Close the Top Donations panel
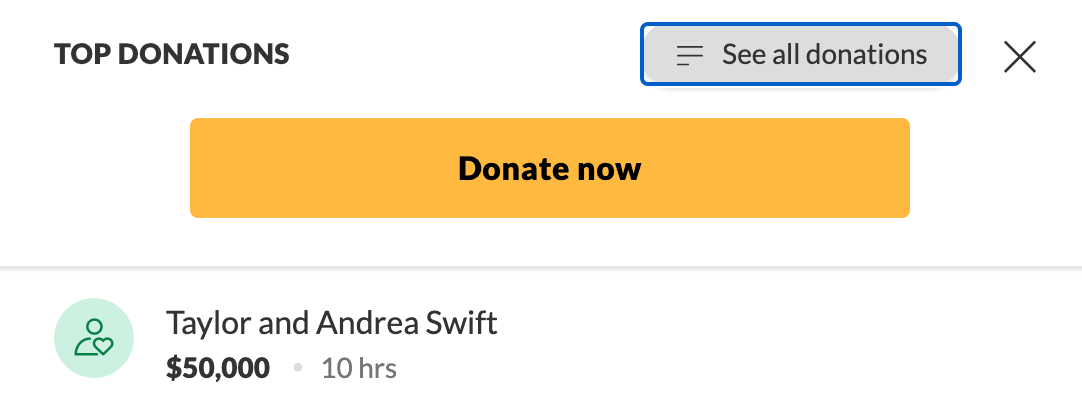 click(x=1019, y=56)
